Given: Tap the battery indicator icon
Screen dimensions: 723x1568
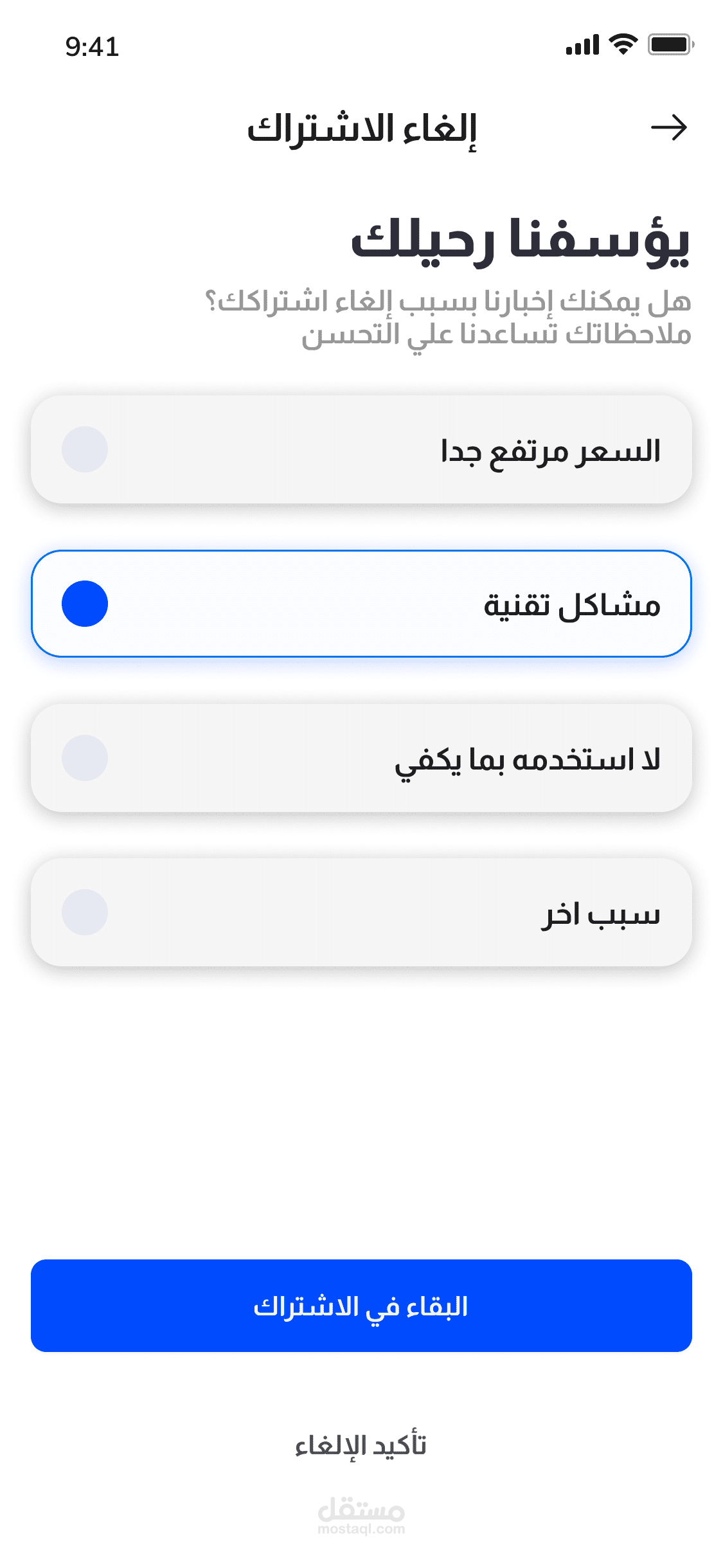Looking at the screenshot, I should click(x=671, y=44).
